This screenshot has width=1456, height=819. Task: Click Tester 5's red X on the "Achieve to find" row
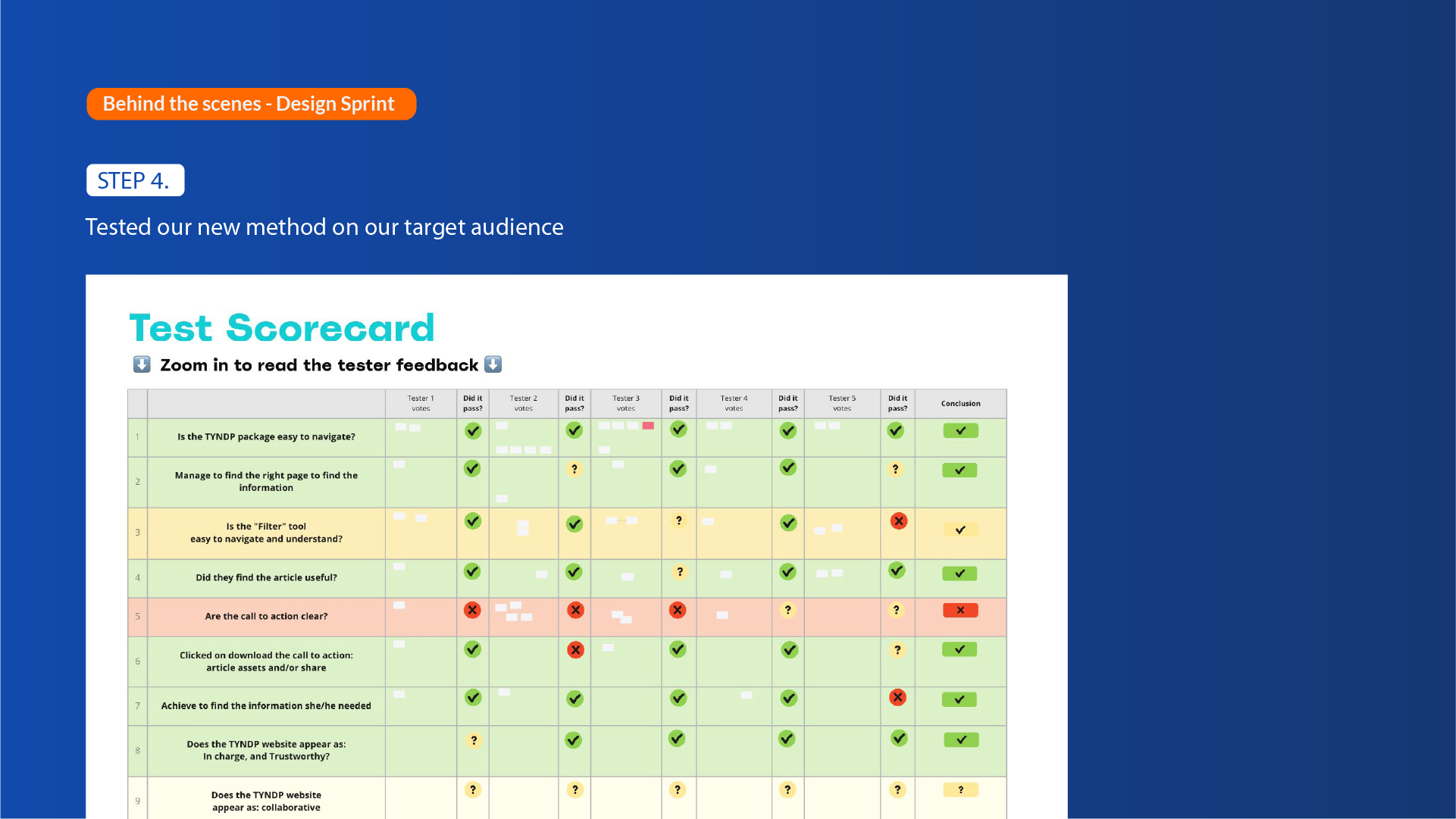pos(897,698)
